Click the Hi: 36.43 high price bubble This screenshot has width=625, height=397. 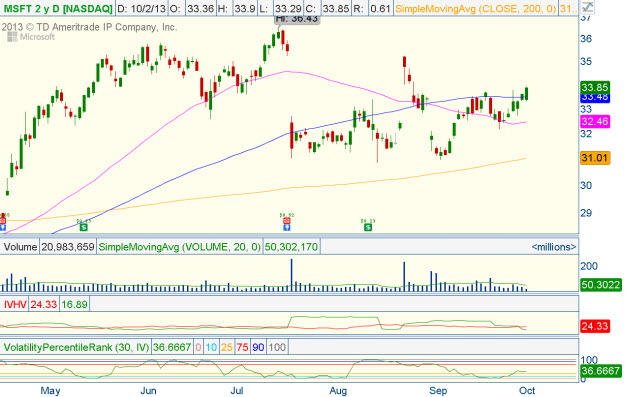point(297,19)
